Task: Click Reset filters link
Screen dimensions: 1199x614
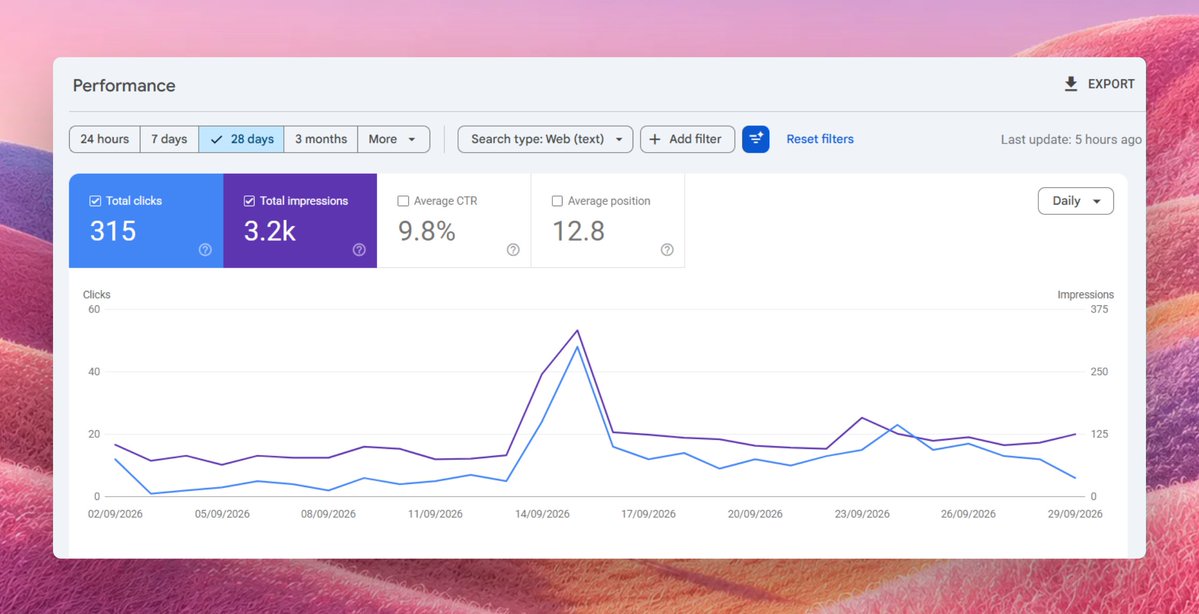Action: (820, 139)
